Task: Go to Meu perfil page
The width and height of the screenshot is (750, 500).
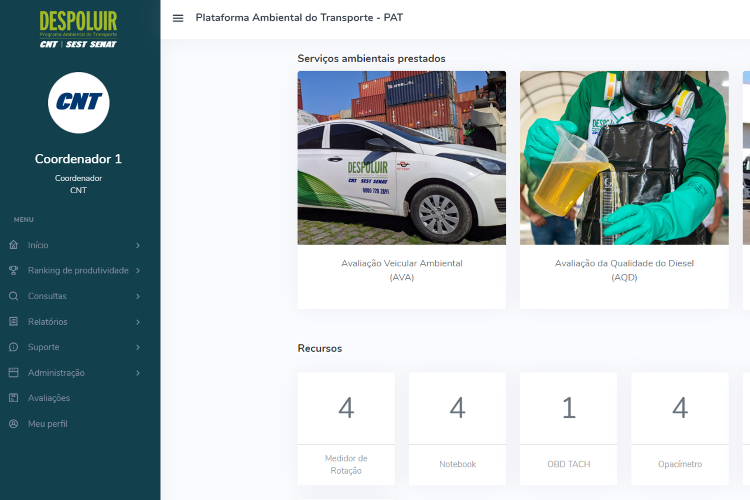Action: [48, 424]
